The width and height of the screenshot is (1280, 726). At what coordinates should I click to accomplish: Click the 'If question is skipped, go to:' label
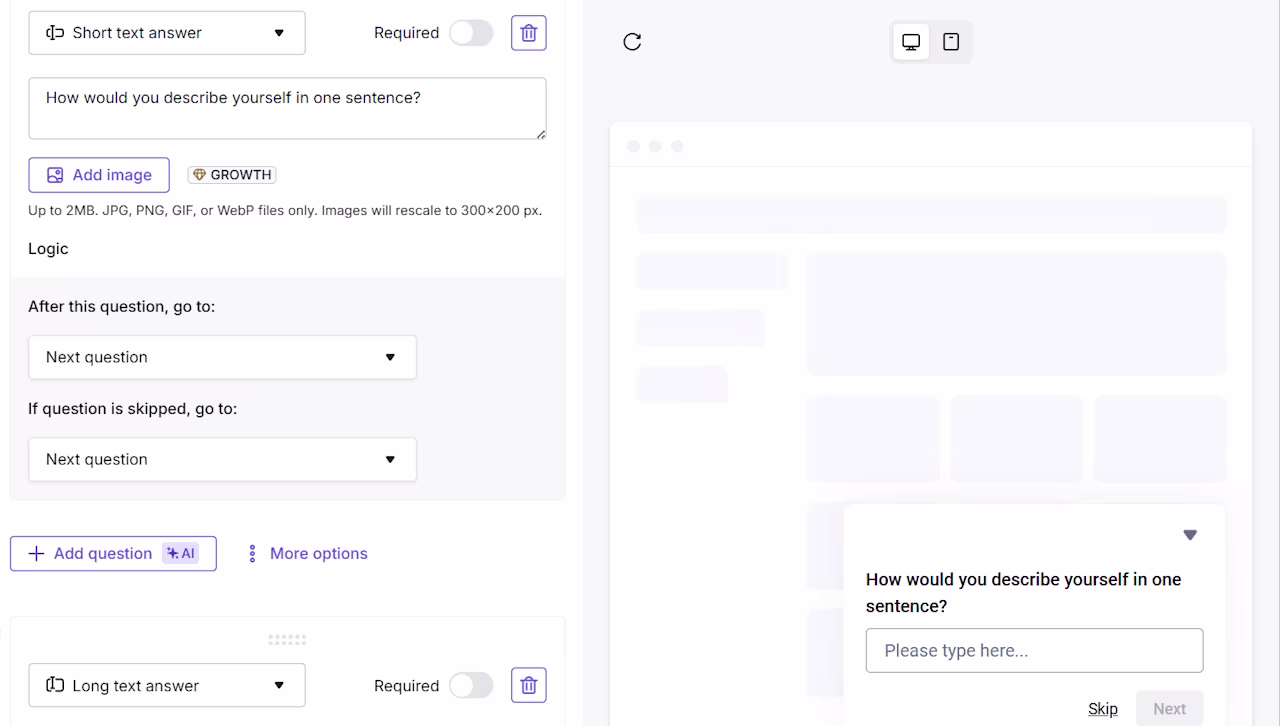tap(132, 408)
